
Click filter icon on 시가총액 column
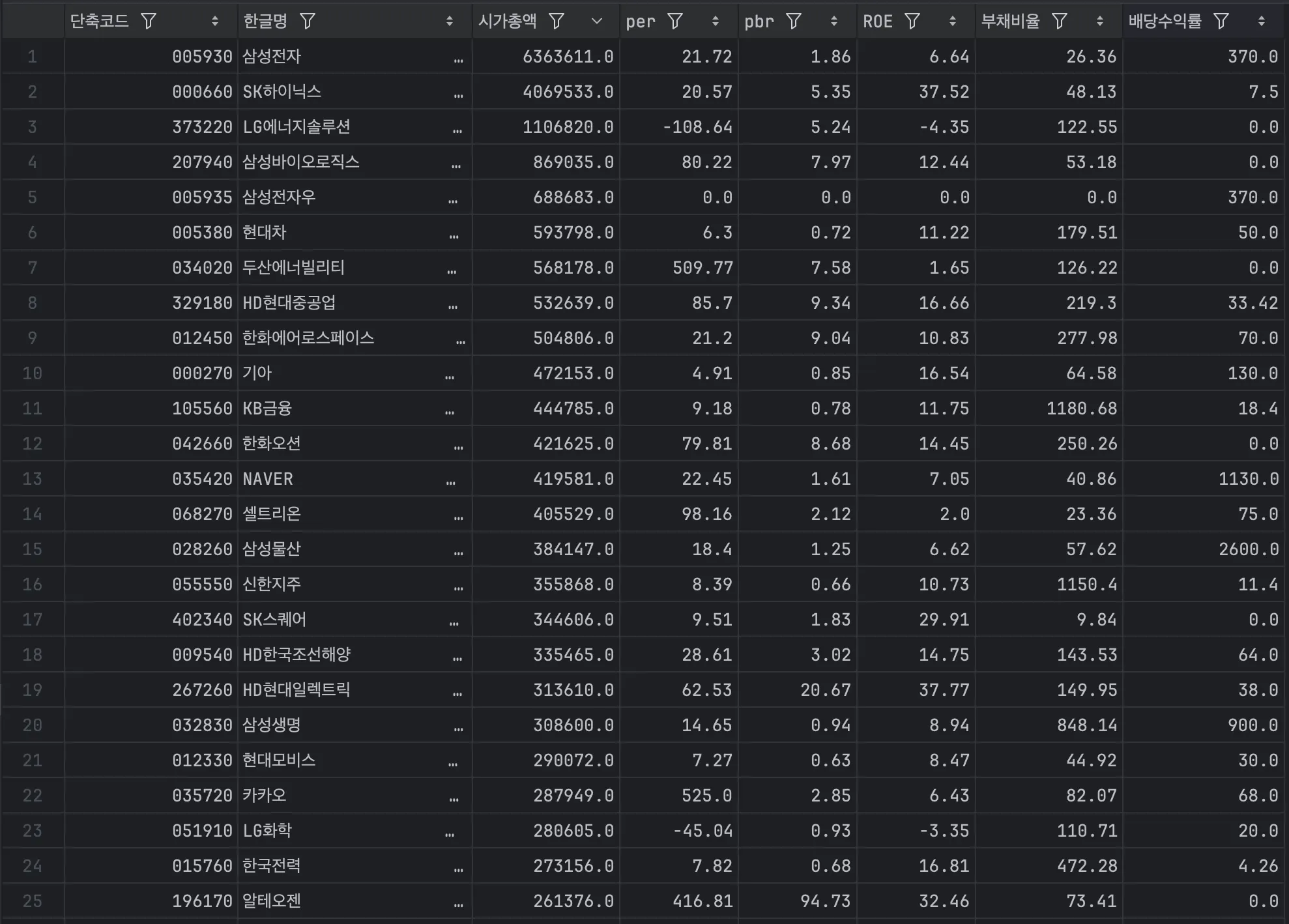[x=557, y=22]
